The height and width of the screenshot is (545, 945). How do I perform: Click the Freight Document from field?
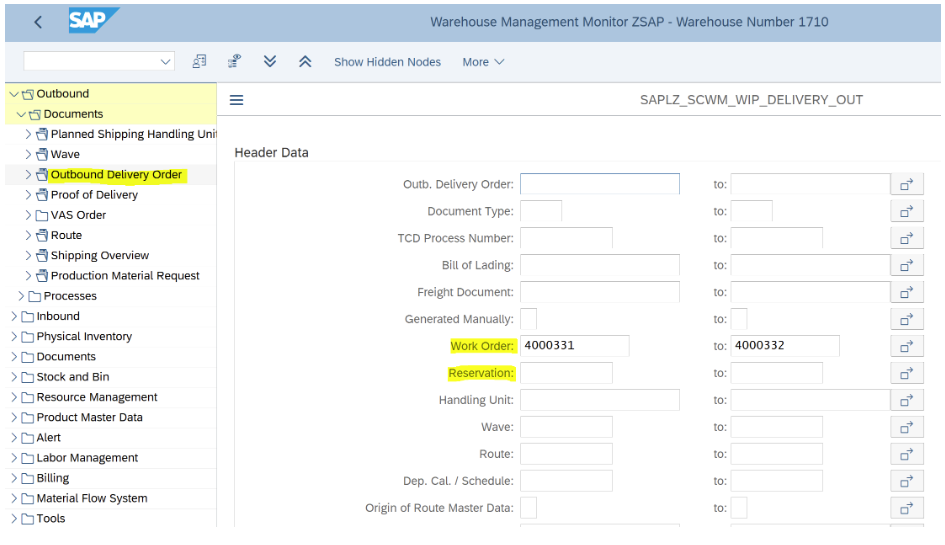point(600,292)
